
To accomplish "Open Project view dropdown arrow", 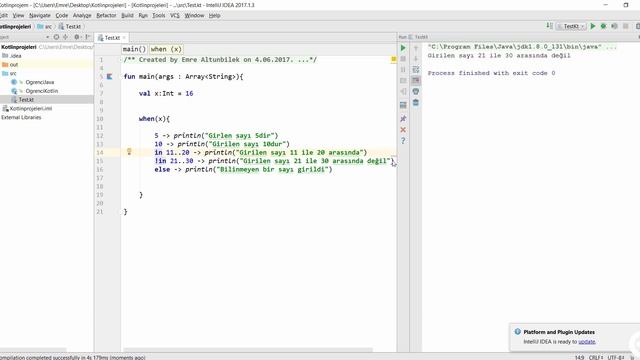I will (x=47, y=37).
